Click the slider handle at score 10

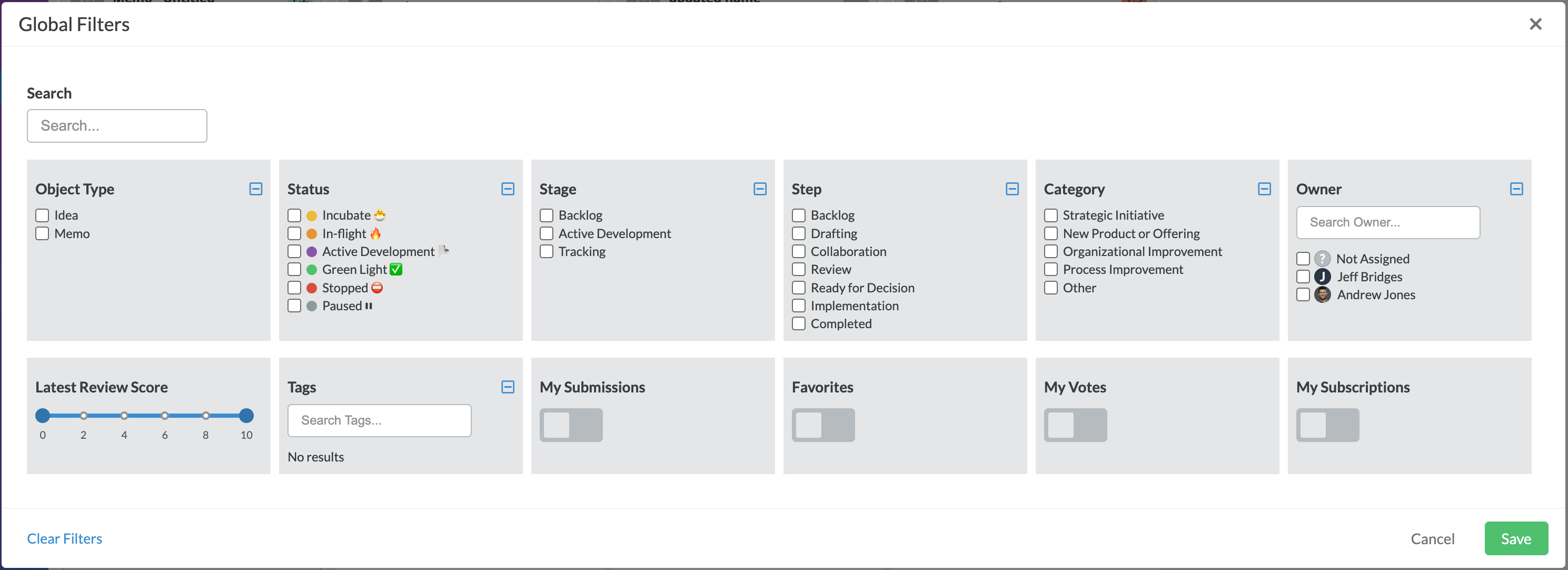pyautogui.click(x=246, y=416)
